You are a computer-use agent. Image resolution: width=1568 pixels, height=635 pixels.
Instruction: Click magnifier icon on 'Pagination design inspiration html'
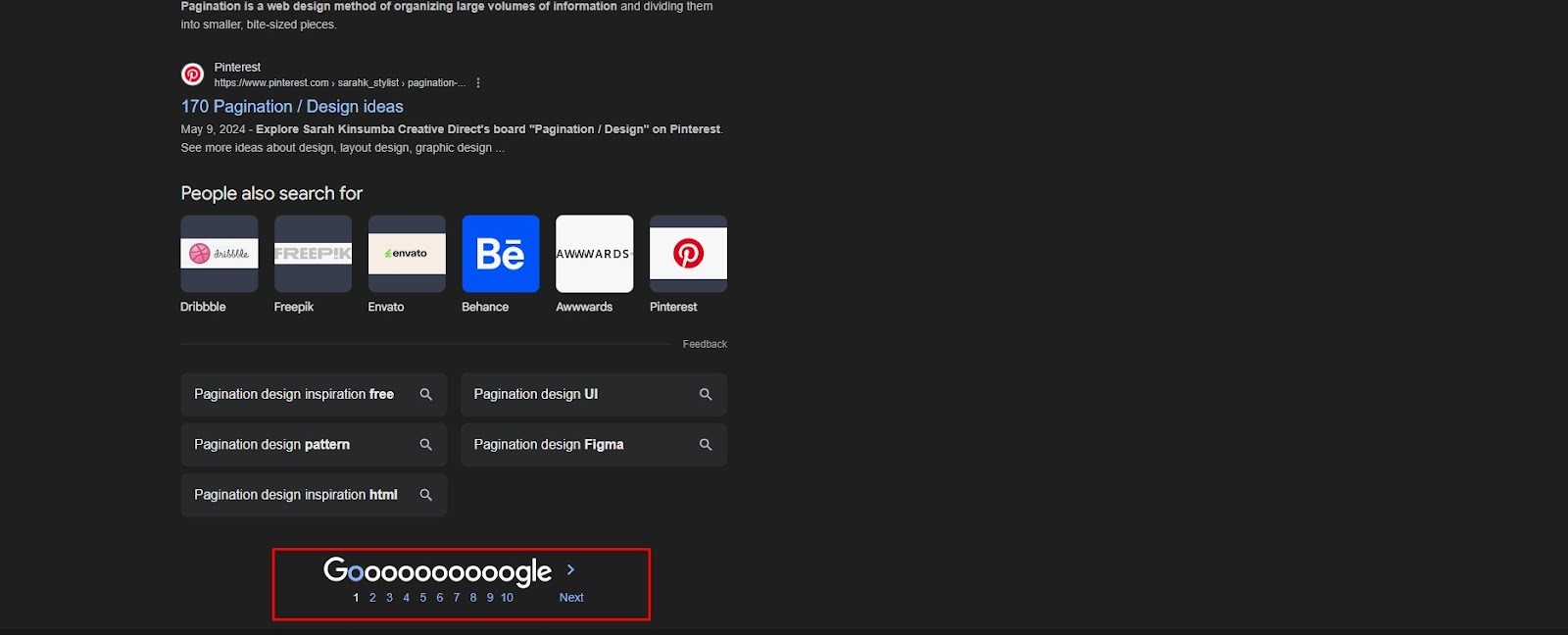tap(426, 495)
